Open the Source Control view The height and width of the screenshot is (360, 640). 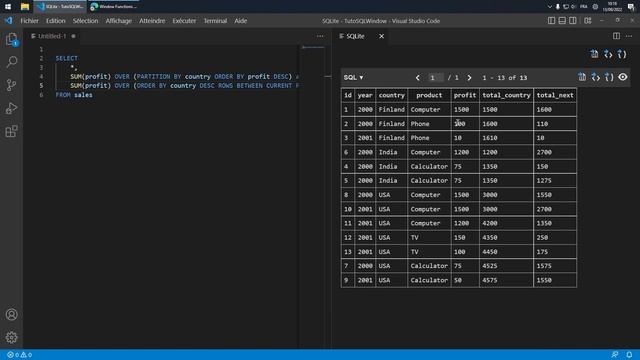pos(11,85)
